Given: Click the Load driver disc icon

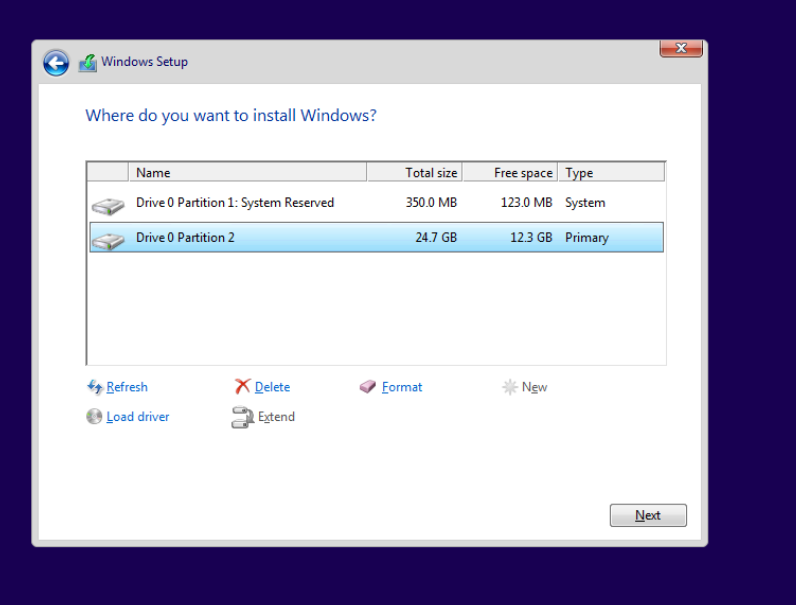Looking at the screenshot, I should pyautogui.click(x=94, y=416).
